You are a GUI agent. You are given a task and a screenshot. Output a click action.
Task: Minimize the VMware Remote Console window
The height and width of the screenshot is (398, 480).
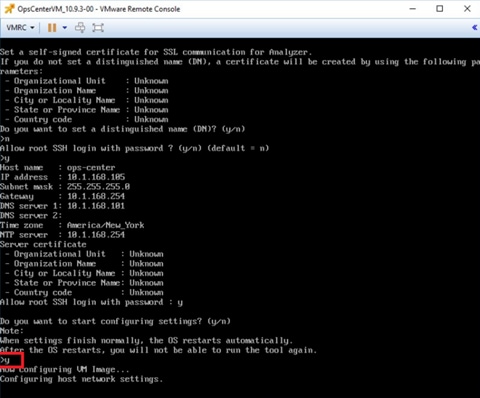click(413, 9)
